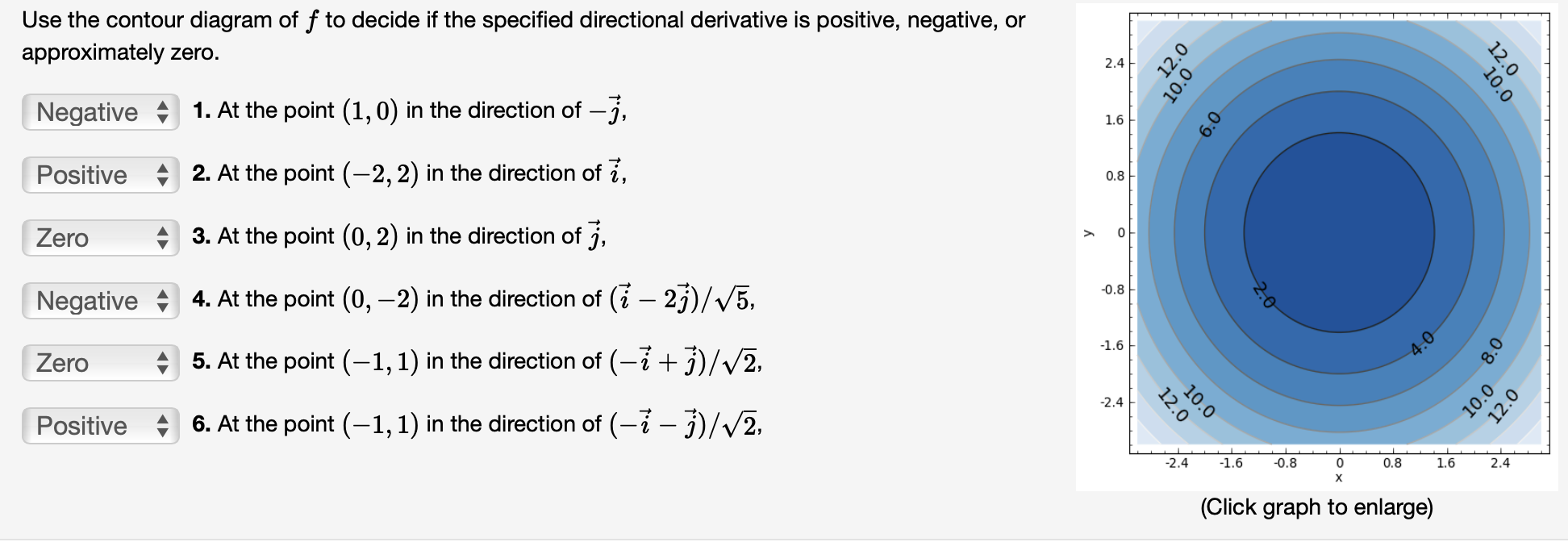Open the Zero dropdown for question 5

pyautogui.click(x=98, y=363)
